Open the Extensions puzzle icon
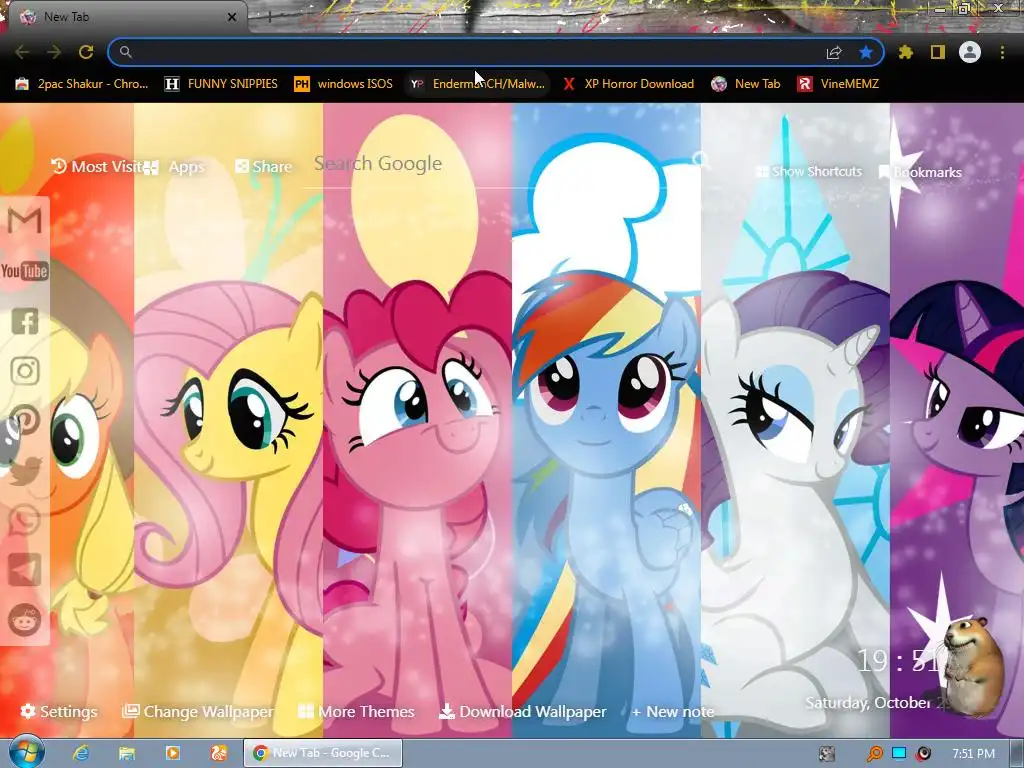 (x=906, y=52)
